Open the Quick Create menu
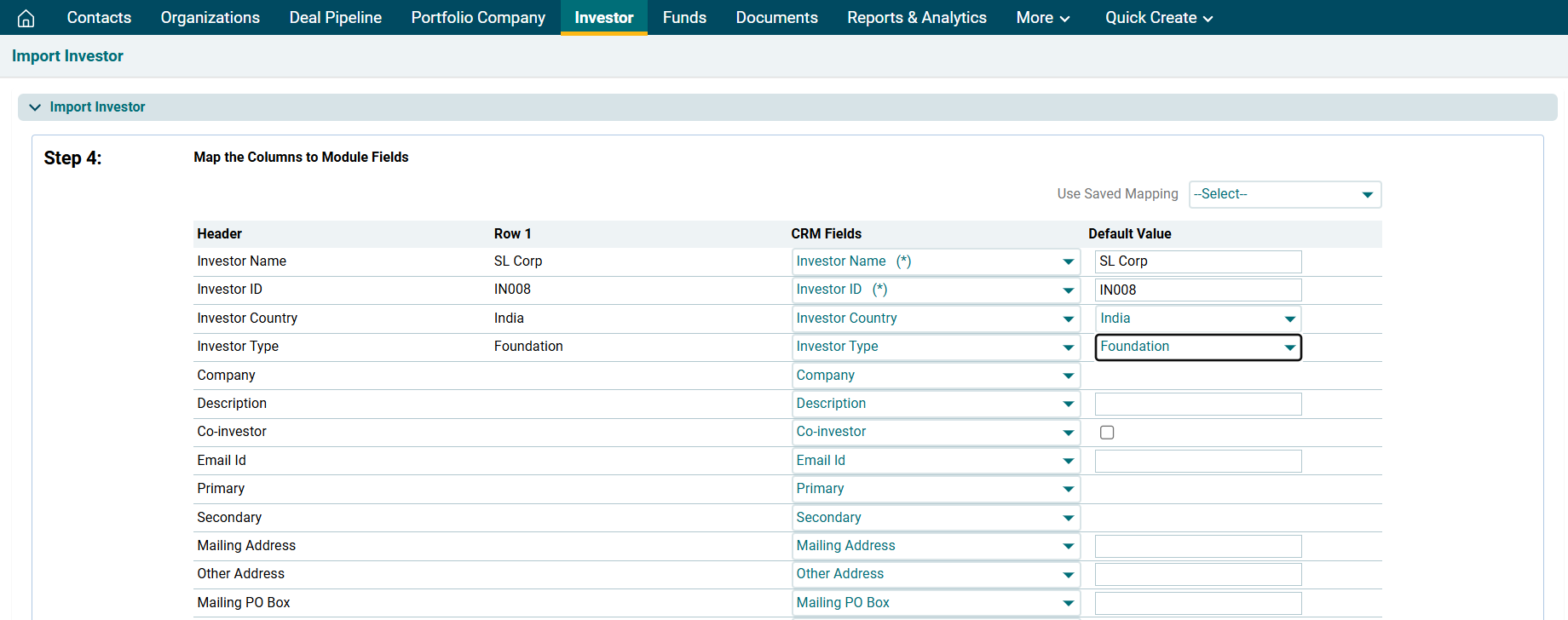1568x620 pixels. point(1158,18)
